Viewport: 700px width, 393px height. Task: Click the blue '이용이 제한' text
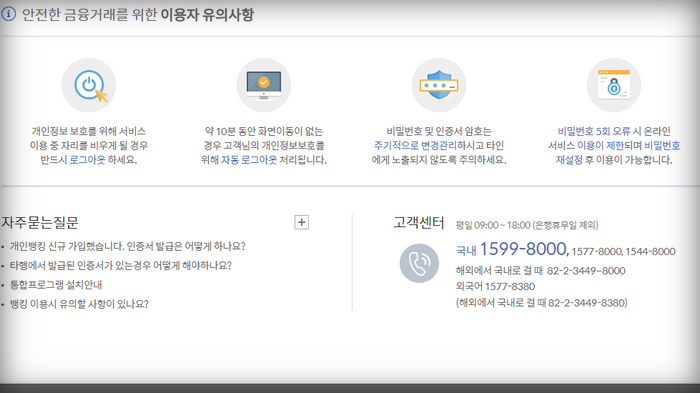tap(600, 146)
